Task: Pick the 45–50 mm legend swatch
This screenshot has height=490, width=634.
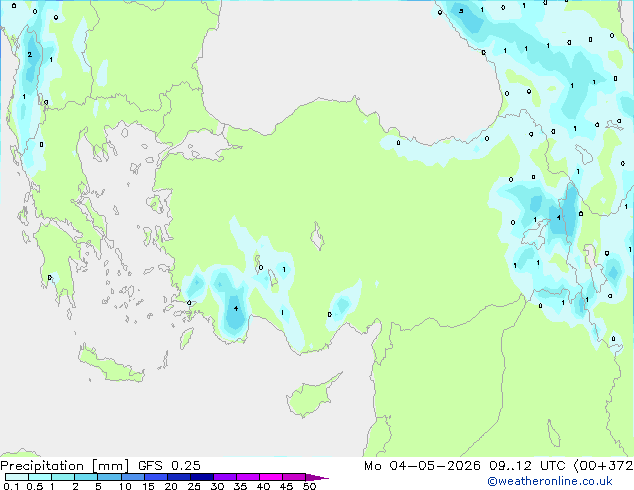Action: coord(294,477)
